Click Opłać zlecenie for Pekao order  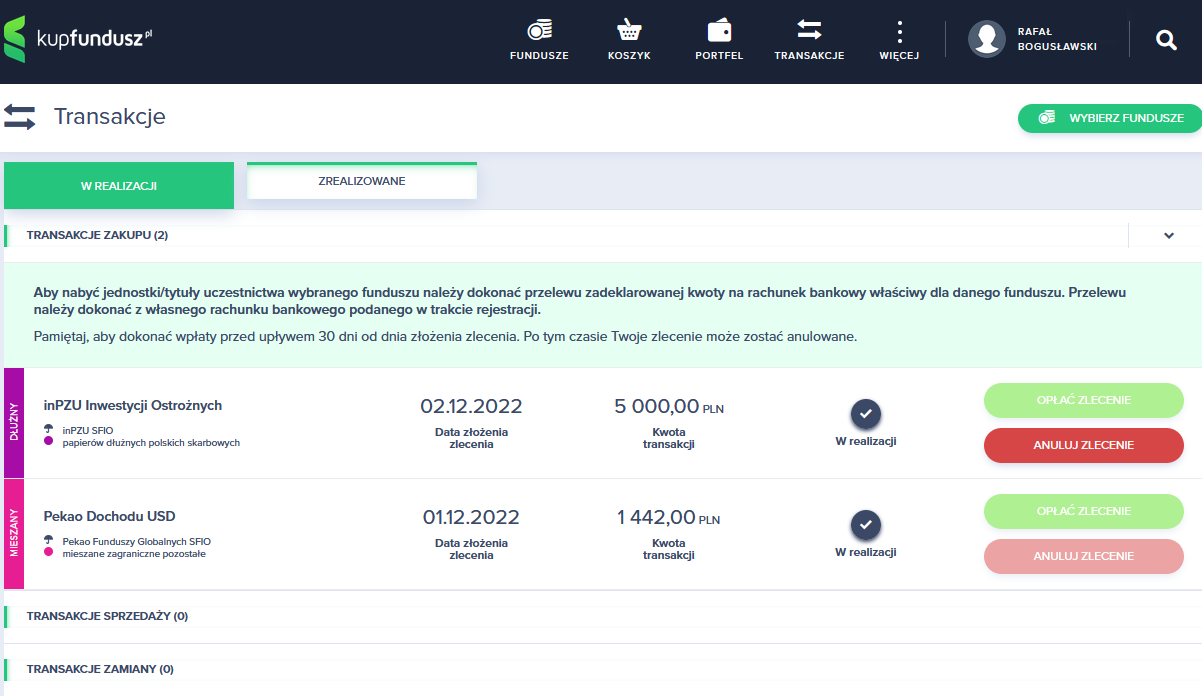click(x=1083, y=511)
